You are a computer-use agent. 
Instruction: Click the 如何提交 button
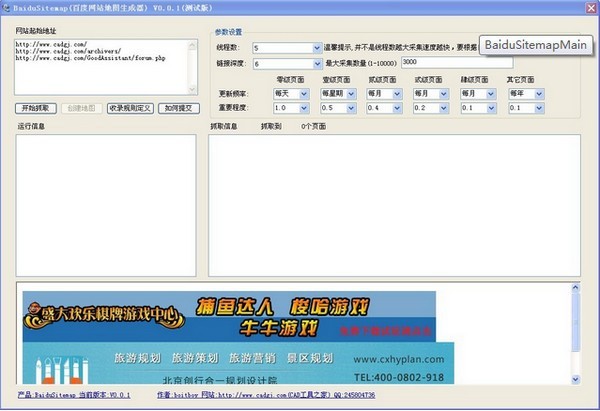click(x=179, y=108)
